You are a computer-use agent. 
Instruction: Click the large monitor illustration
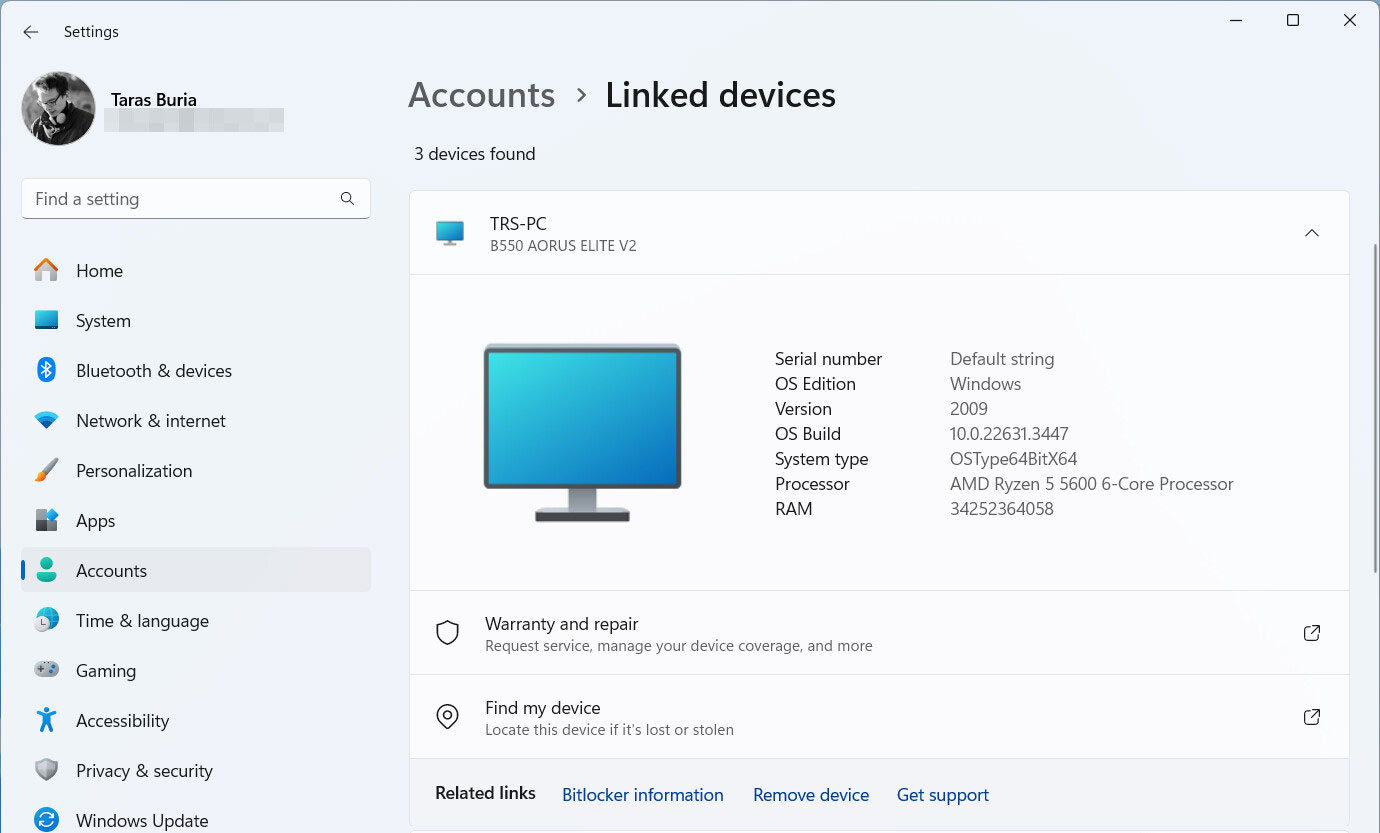(x=582, y=432)
